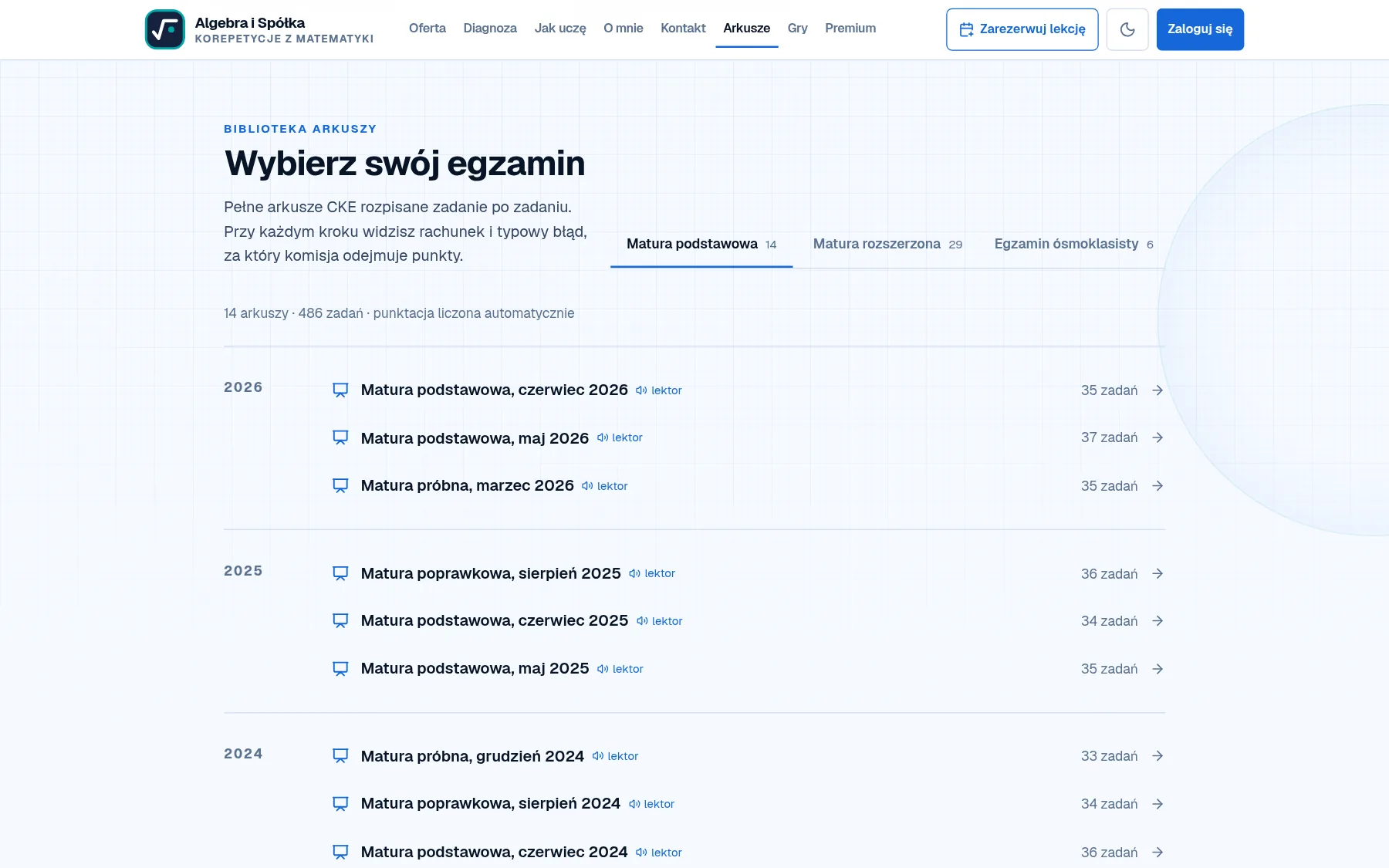Select the Matura podstawowa tab
1389x868 pixels.
tap(701, 245)
